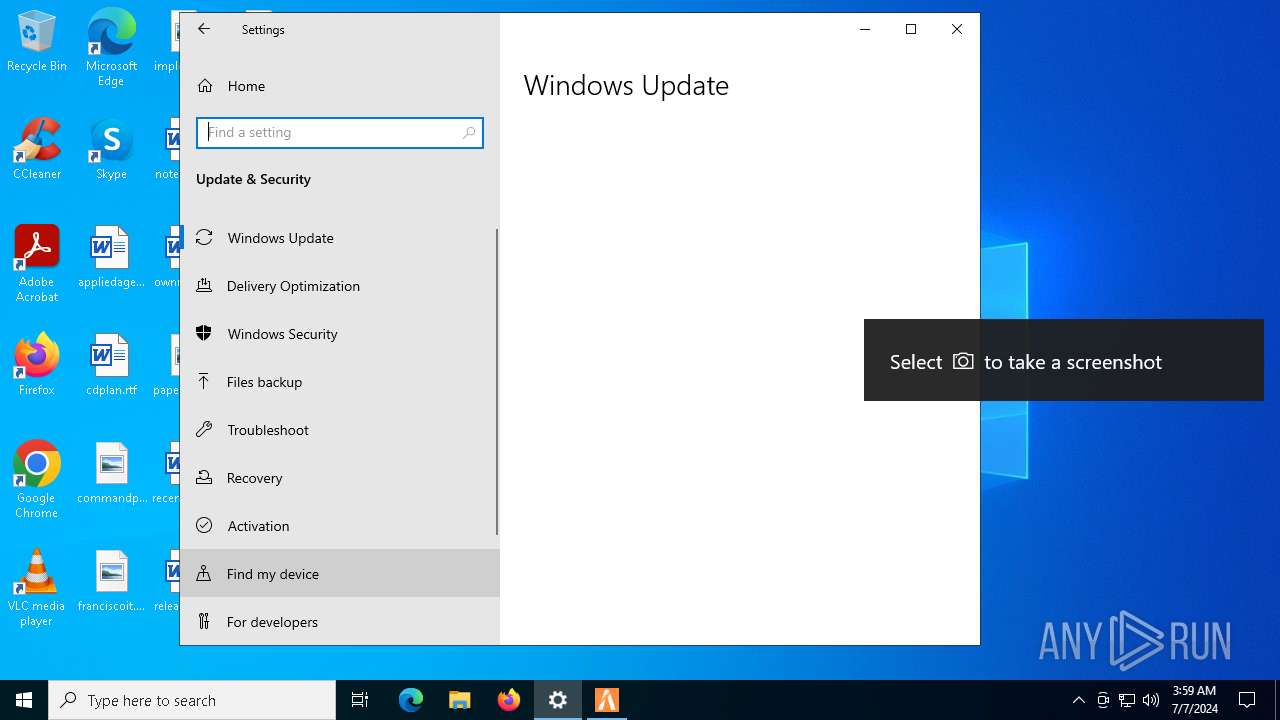Click the network tray icon

pos(1127,700)
